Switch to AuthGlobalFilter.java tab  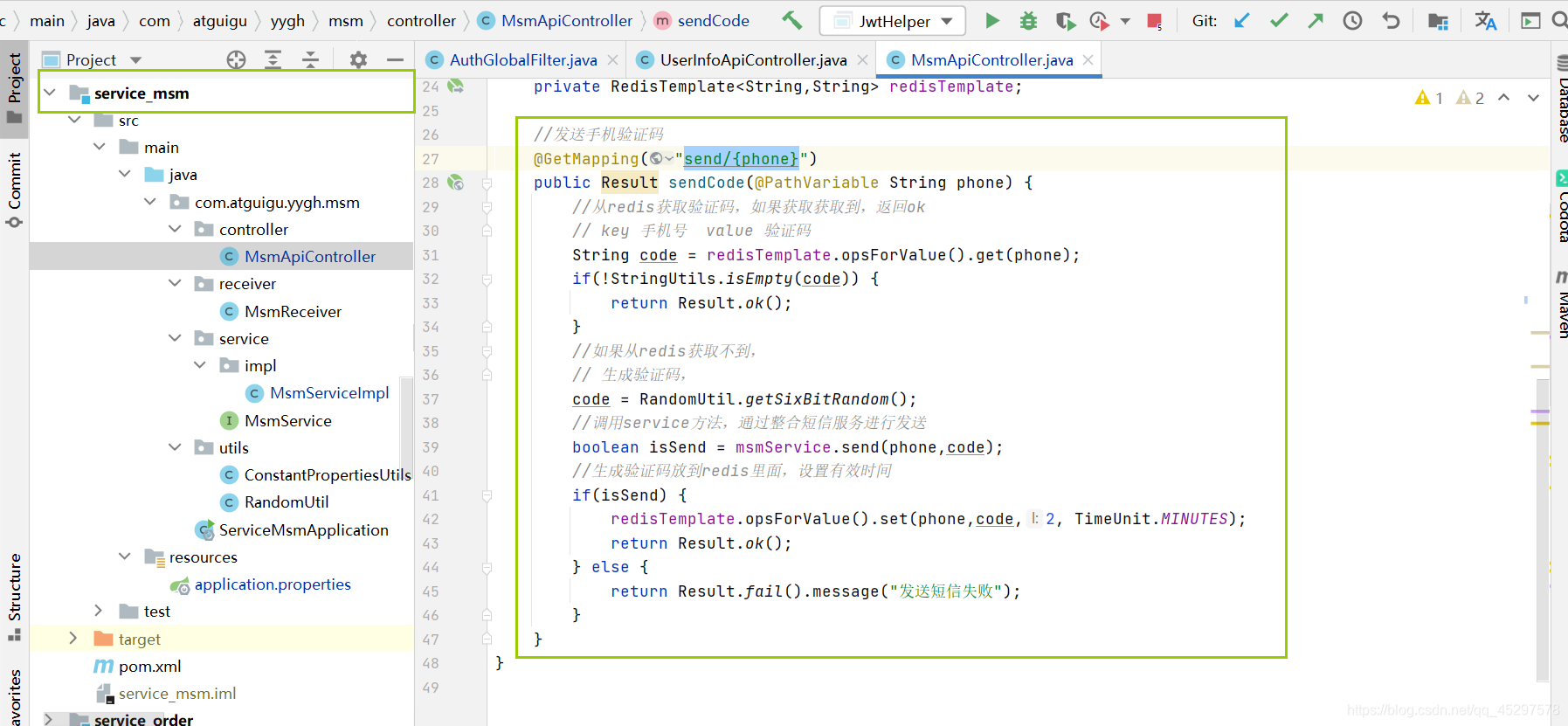click(x=522, y=59)
